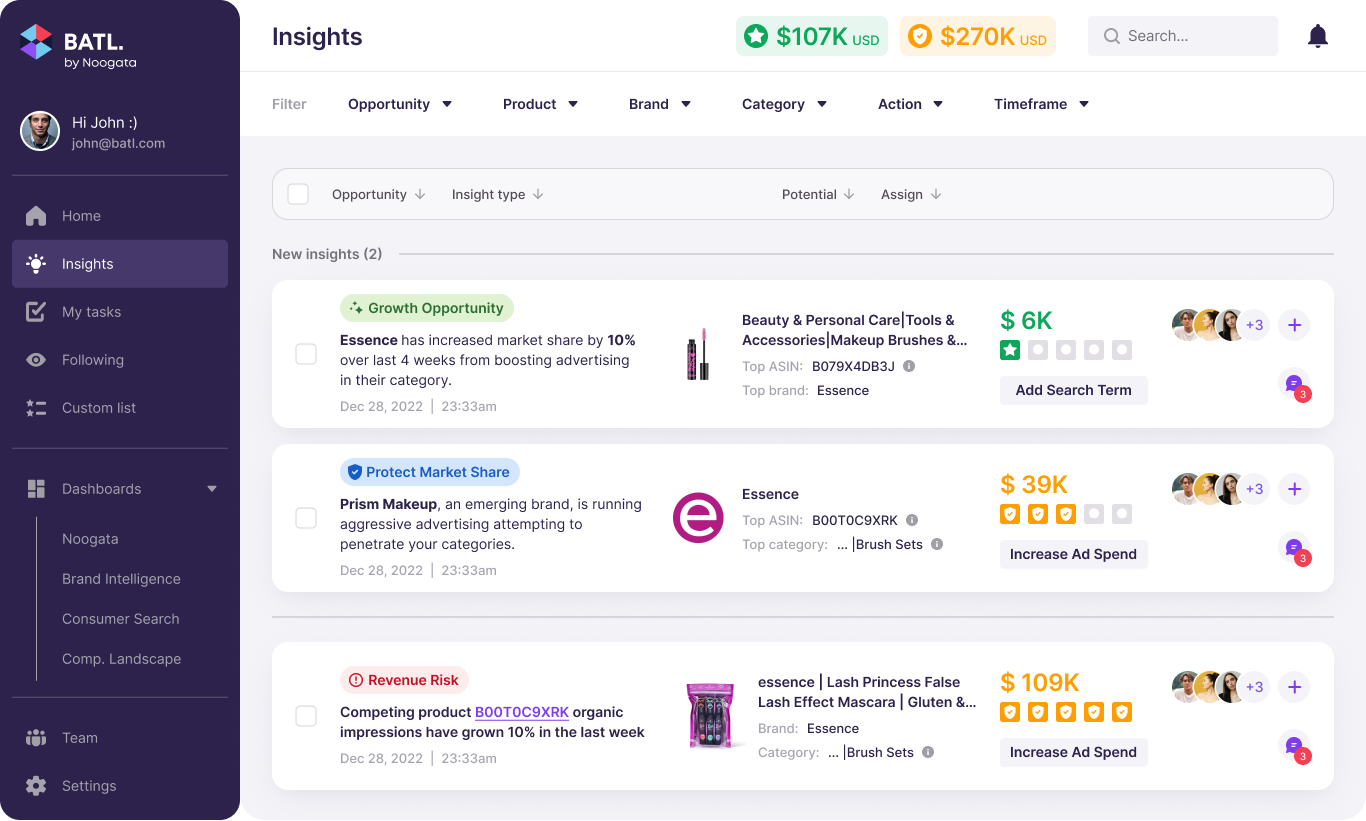Tick the select-all checkbox in table header

298,194
